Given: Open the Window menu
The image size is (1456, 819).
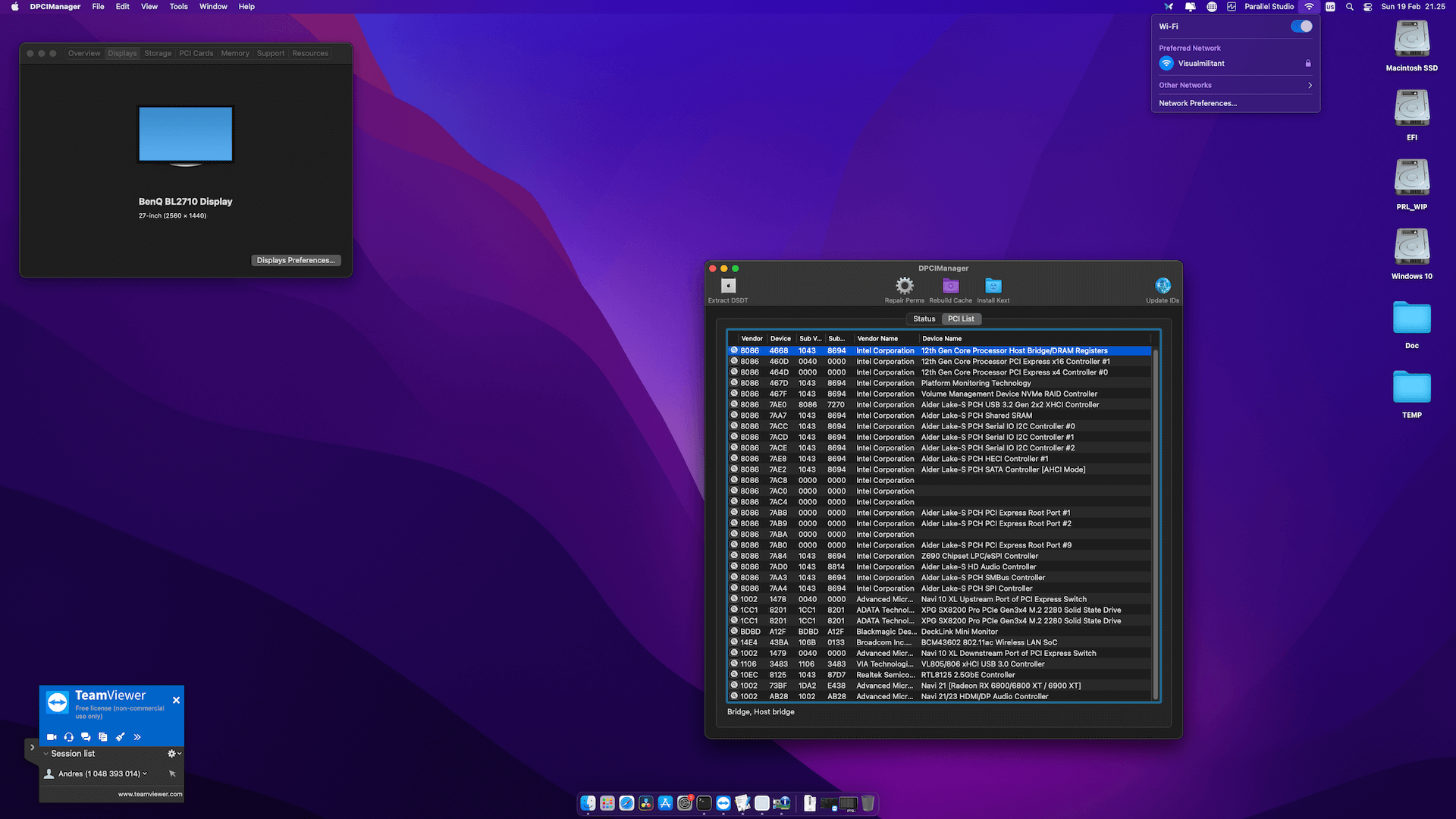Looking at the screenshot, I should pos(213,7).
